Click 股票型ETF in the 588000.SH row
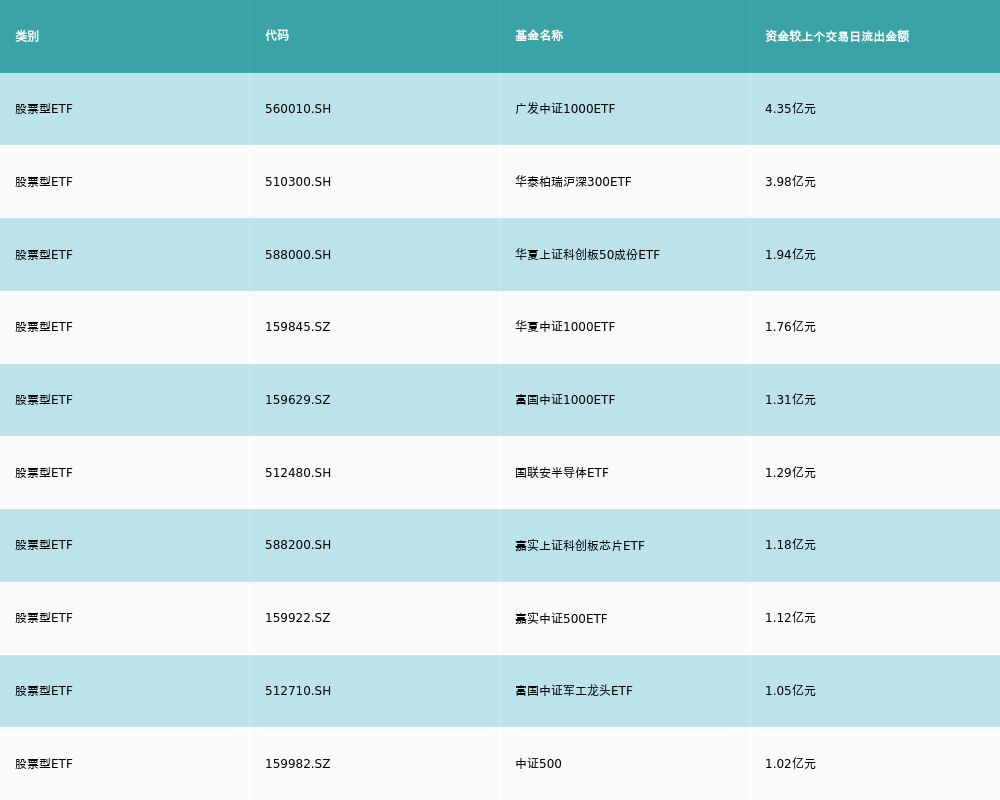Screen dimensions: 1000x800 tap(44, 255)
